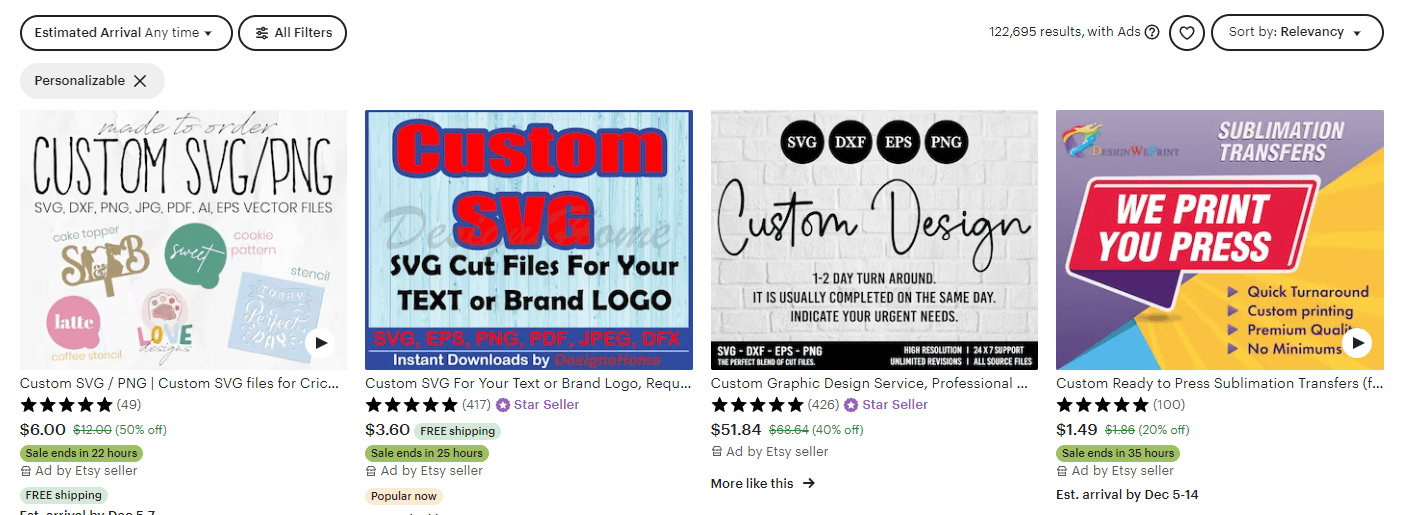The width and height of the screenshot is (1406, 515).
Task: Open the Custom SVG cut files thumbnail
Action: coord(529,240)
